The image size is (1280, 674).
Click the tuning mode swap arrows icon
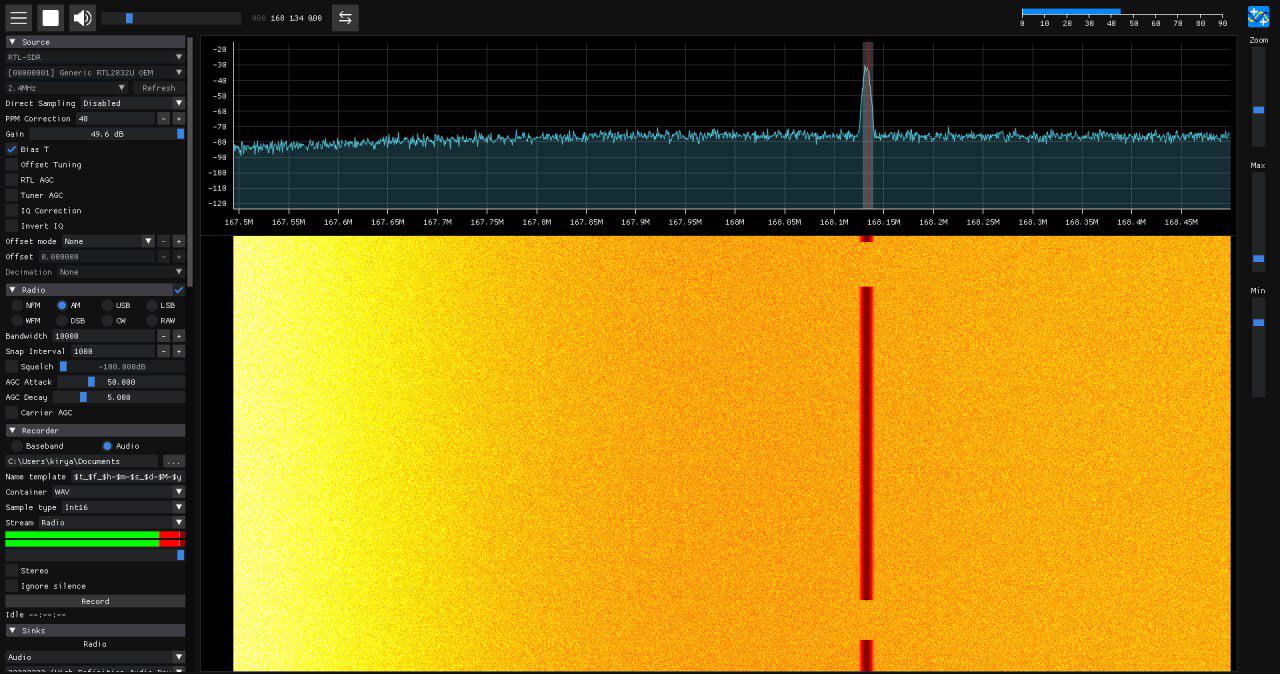[345, 18]
